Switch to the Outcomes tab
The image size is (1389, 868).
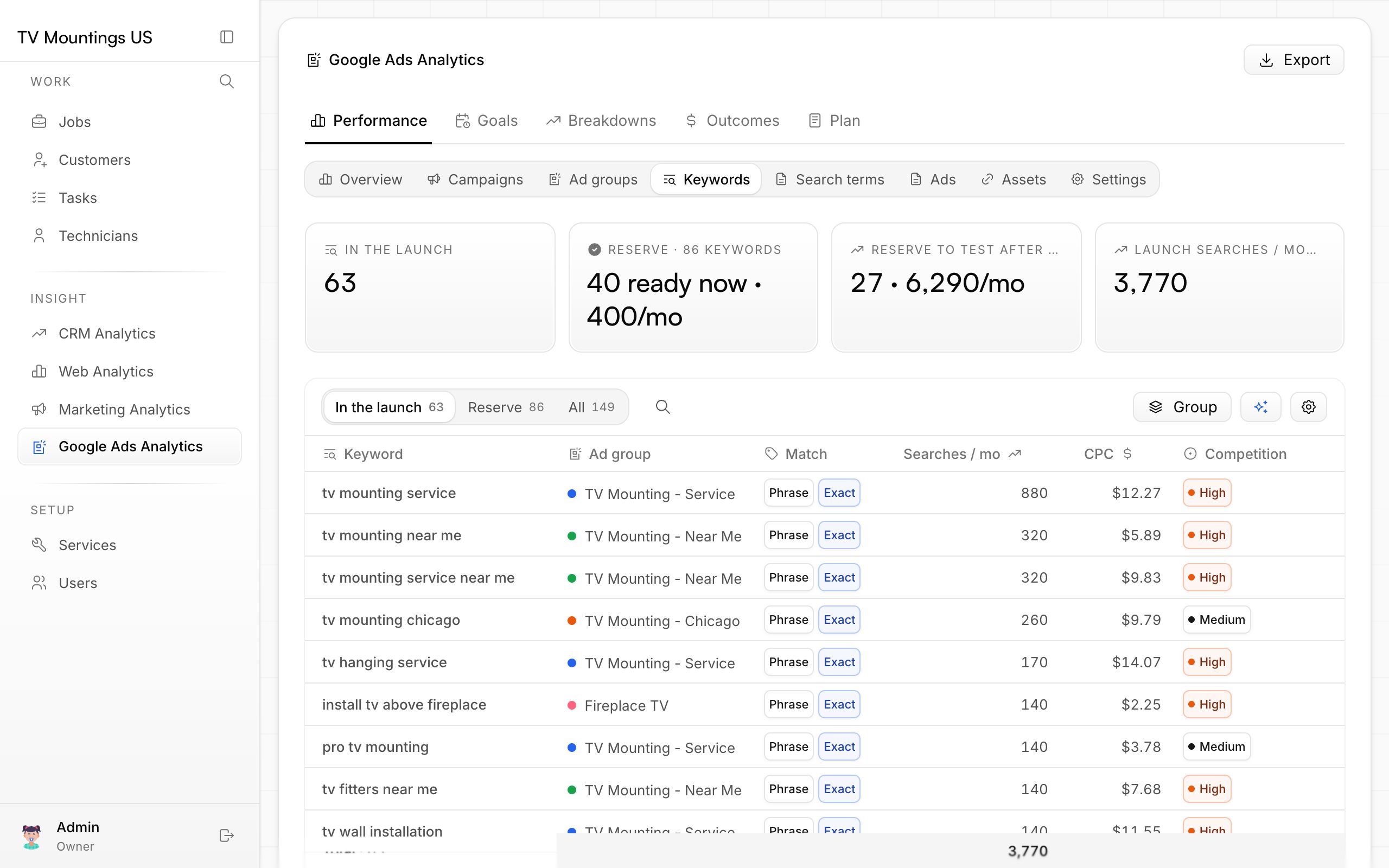click(732, 120)
